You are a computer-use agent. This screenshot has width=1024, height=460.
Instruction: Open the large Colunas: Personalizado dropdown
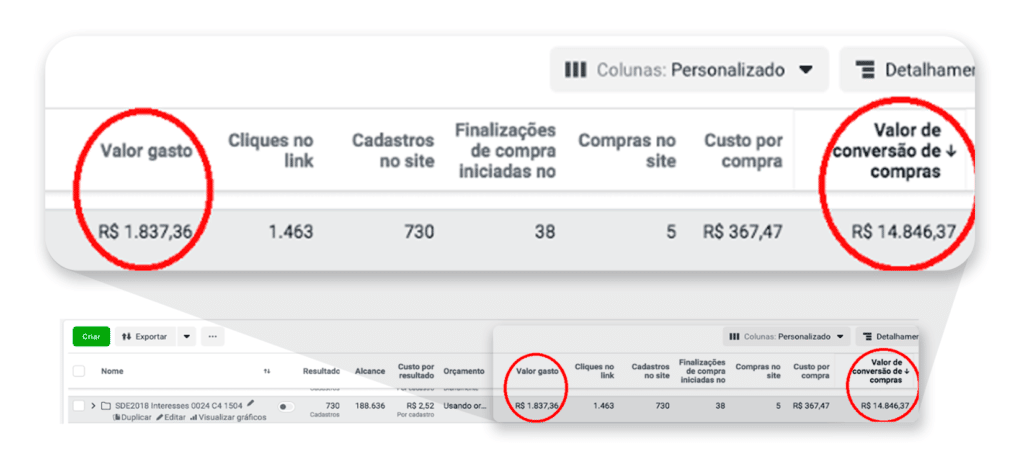[688, 70]
